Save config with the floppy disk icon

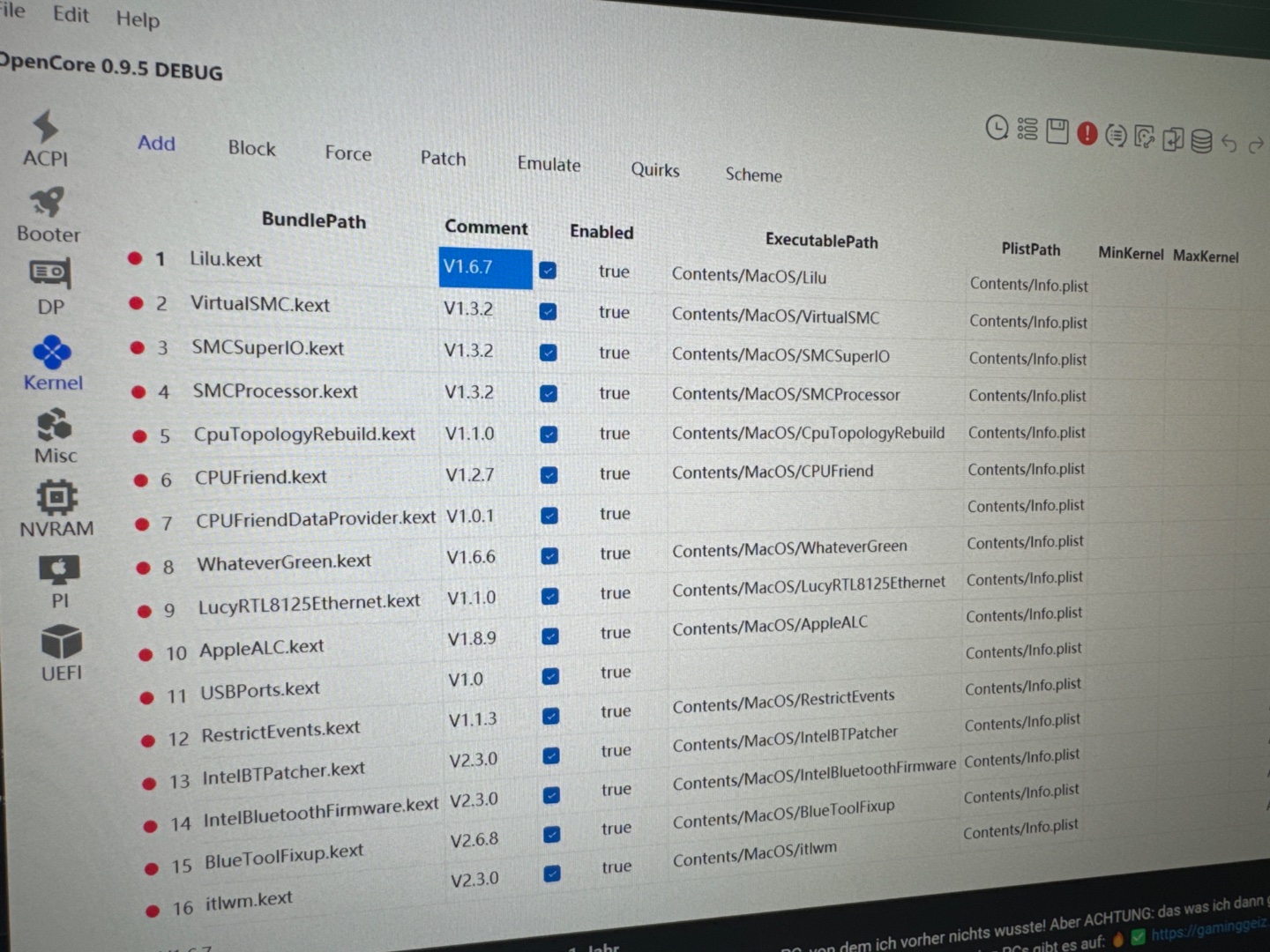(1057, 131)
